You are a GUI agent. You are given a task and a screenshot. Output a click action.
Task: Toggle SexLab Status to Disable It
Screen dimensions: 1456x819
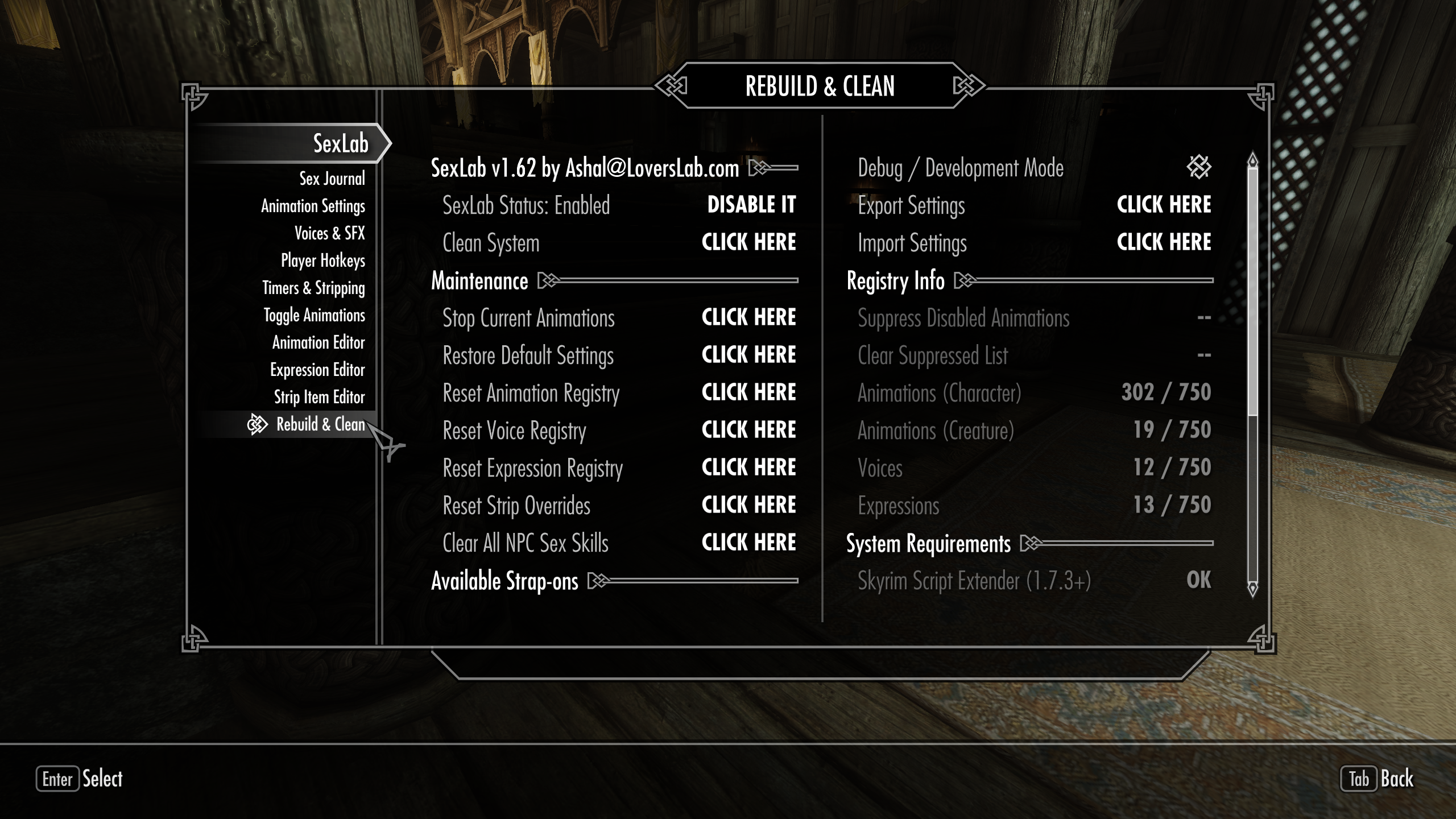coord(750,205)
